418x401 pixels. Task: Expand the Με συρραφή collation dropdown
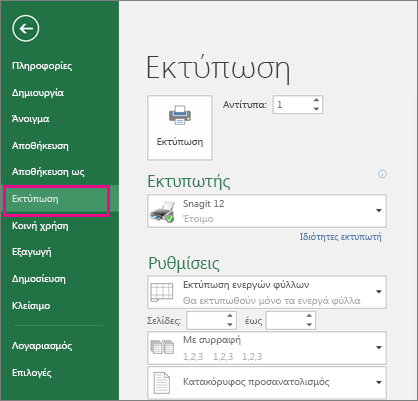point(379,348)
